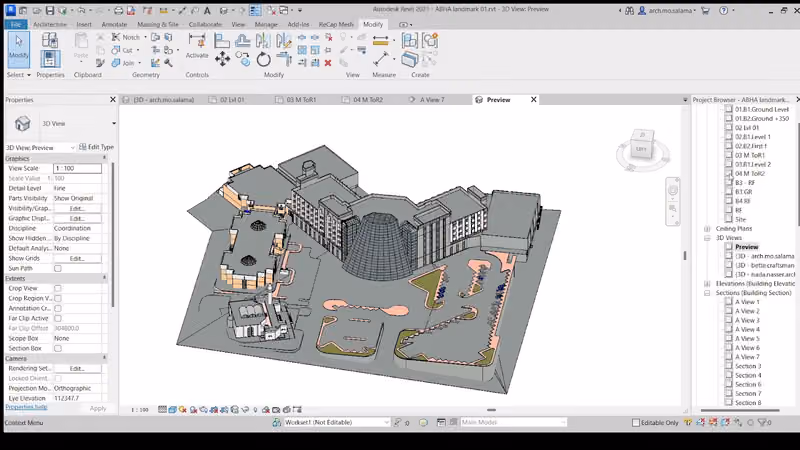Collapse Sections (Building Section) node

707,293
